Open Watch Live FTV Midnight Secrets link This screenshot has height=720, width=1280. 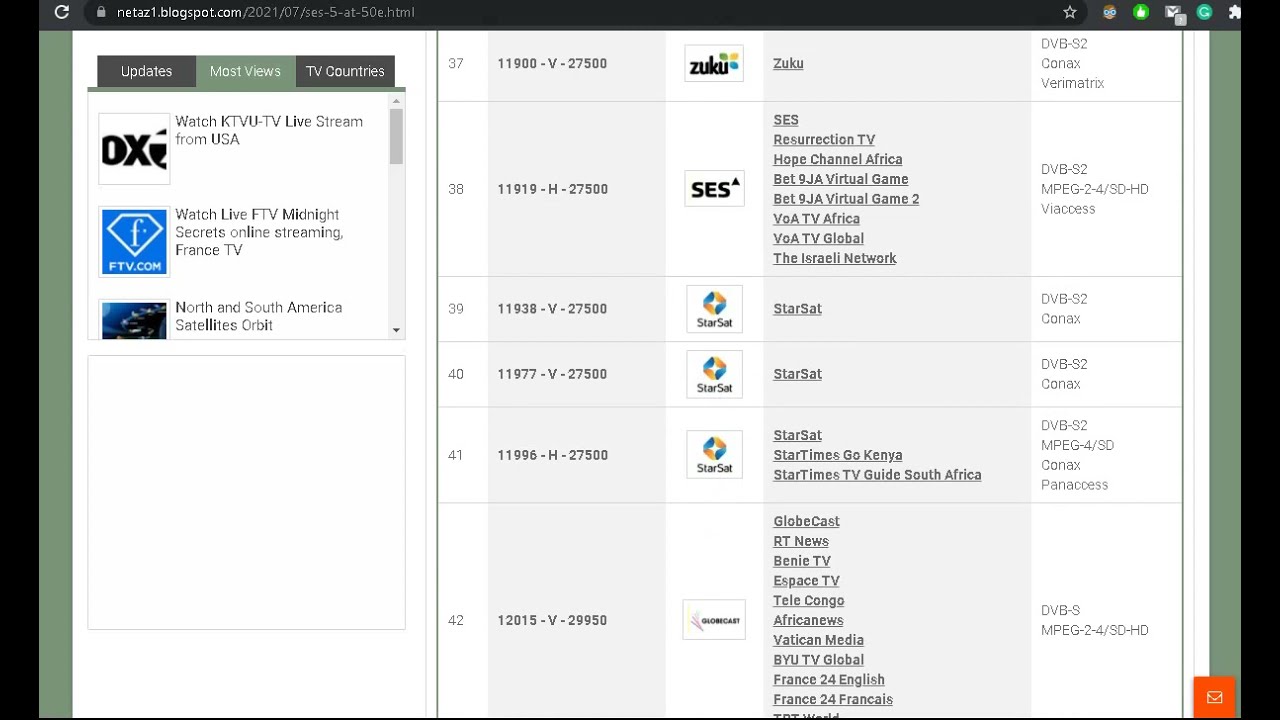[x=259, y=232]
